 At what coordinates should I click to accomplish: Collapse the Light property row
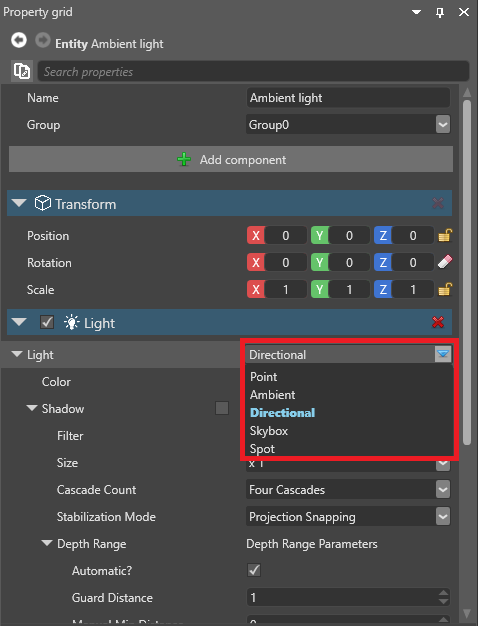click(x=17, y=354)
